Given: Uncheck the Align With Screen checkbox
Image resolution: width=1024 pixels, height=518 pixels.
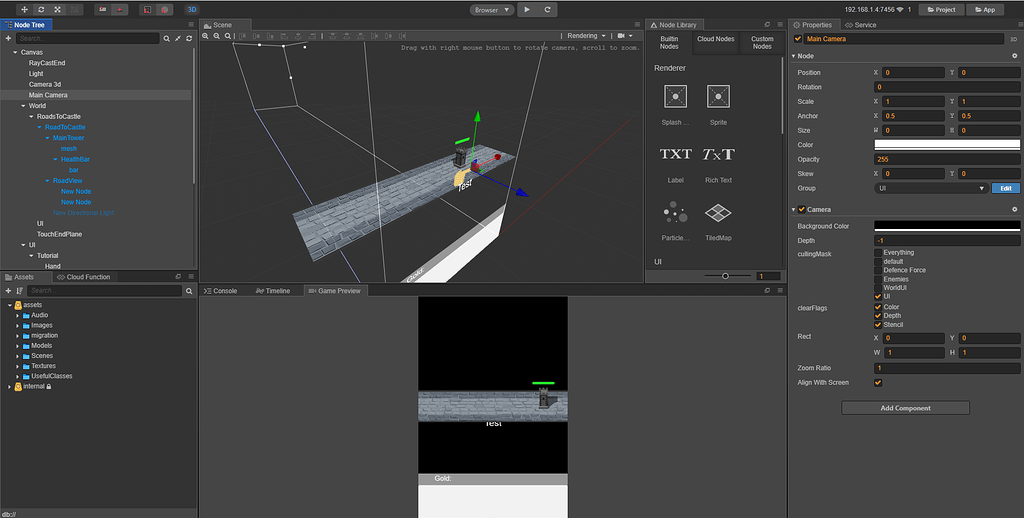Looking at the screenshot, I should (x=878, y=383).
